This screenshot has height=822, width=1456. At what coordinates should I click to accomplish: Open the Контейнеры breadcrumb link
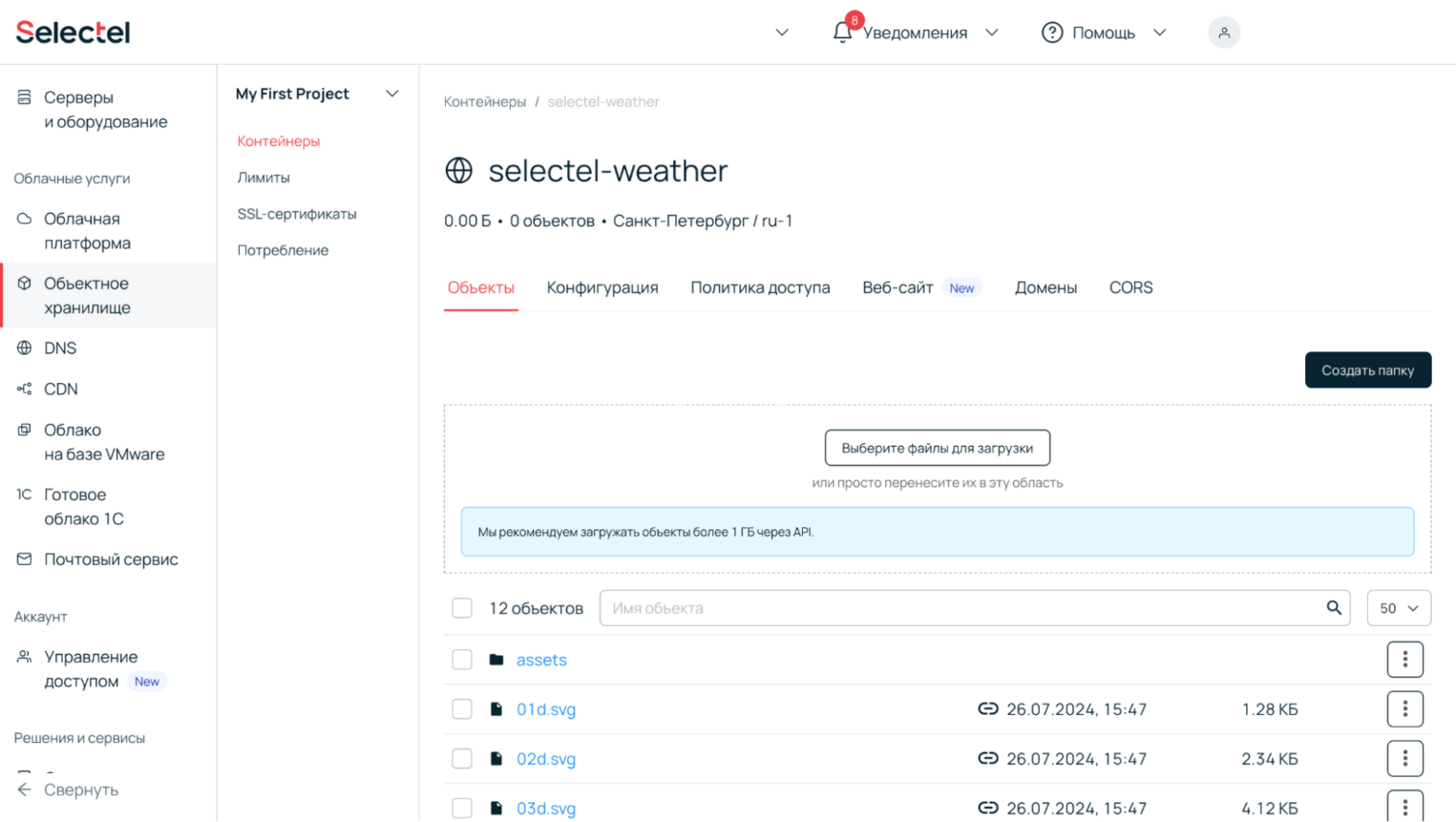[x=485, y=102]
